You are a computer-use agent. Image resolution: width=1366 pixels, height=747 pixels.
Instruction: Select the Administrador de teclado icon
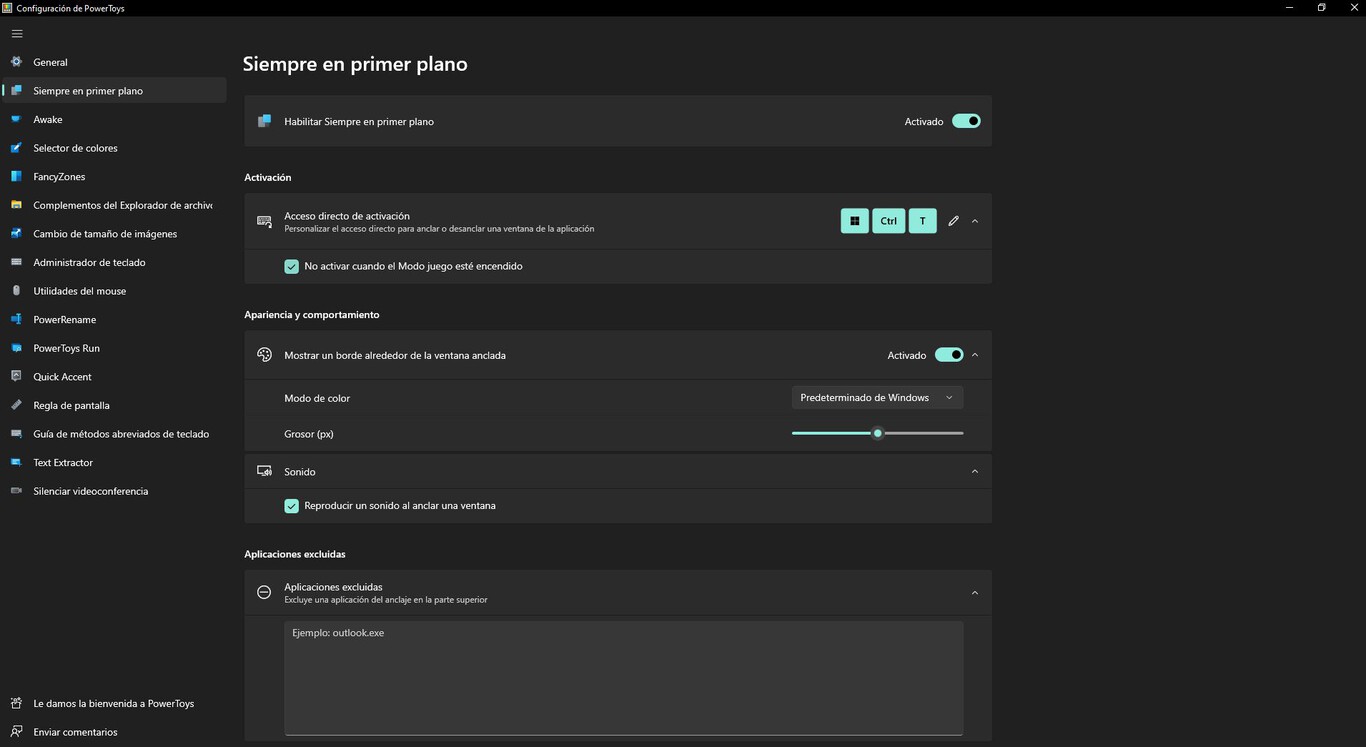pyautogui.click(x=16, y=262)
